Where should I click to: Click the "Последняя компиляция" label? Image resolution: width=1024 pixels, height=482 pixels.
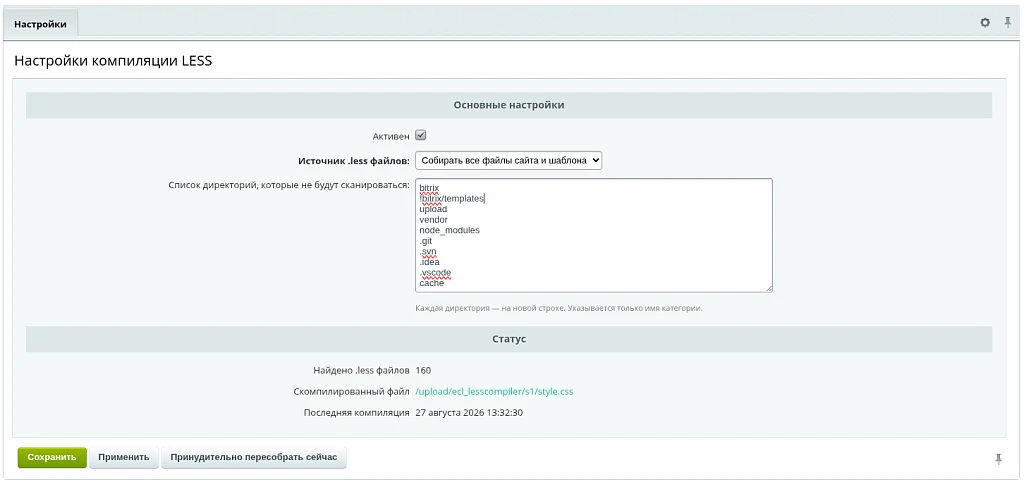(357, 413)
